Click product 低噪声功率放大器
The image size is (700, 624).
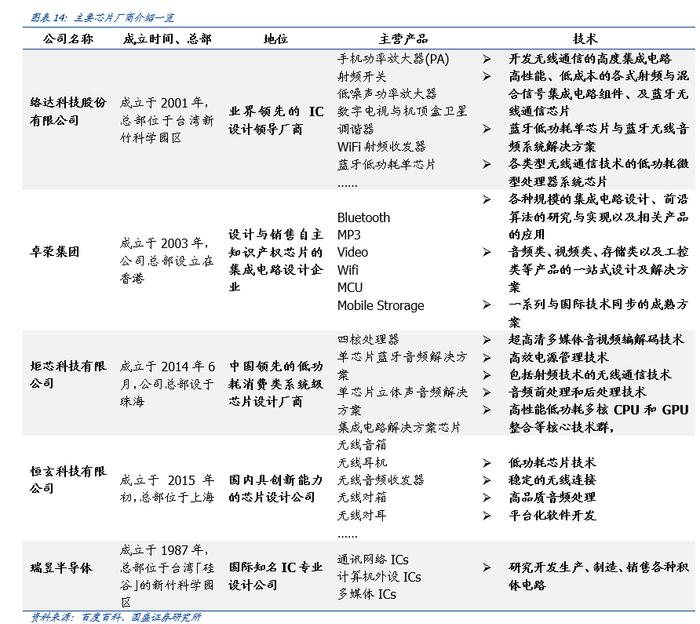coord(387,94)
